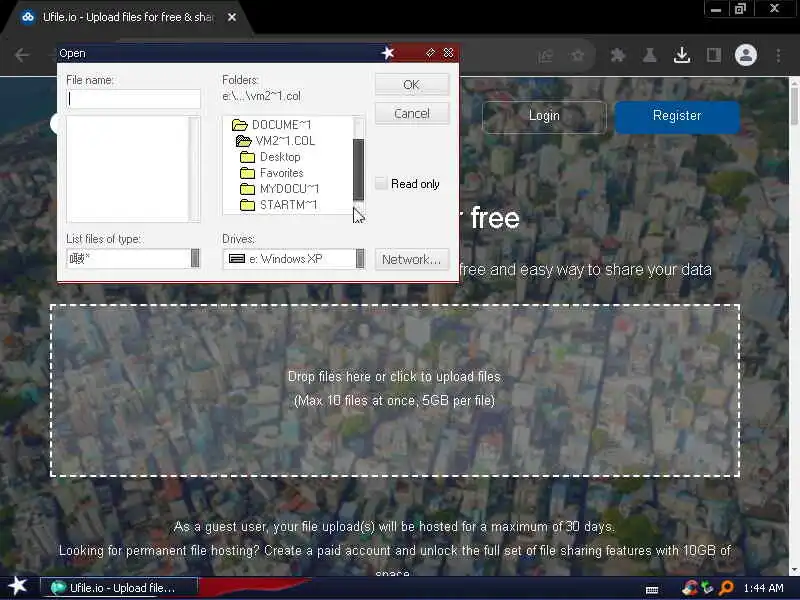Click the Login button on the page
800x600 pixels.
544,116
